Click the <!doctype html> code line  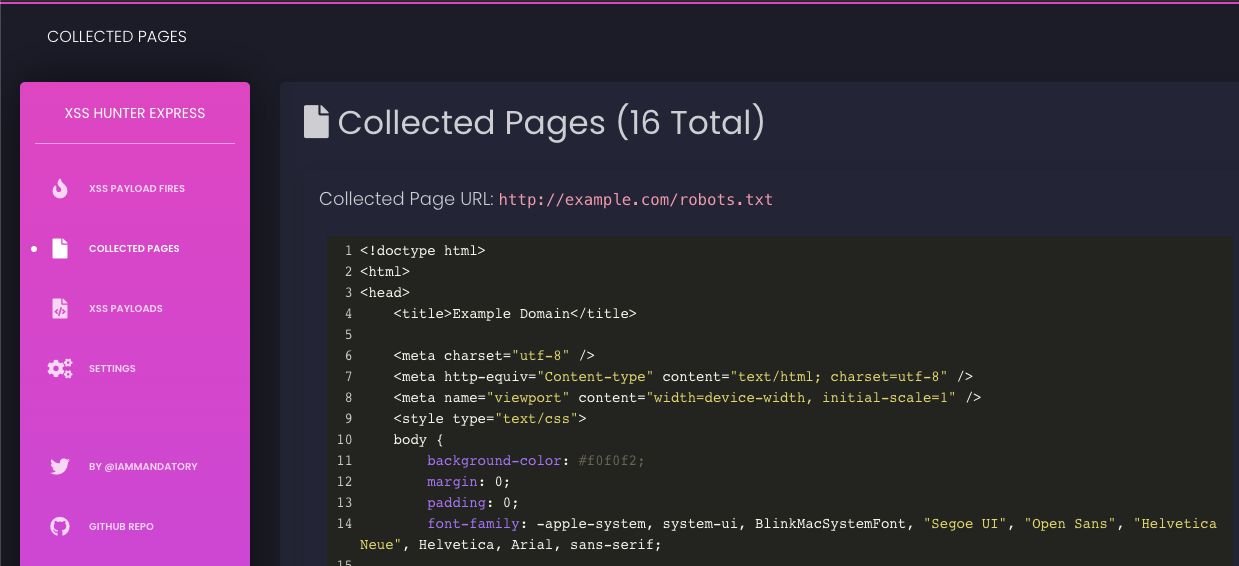(423, 251)
